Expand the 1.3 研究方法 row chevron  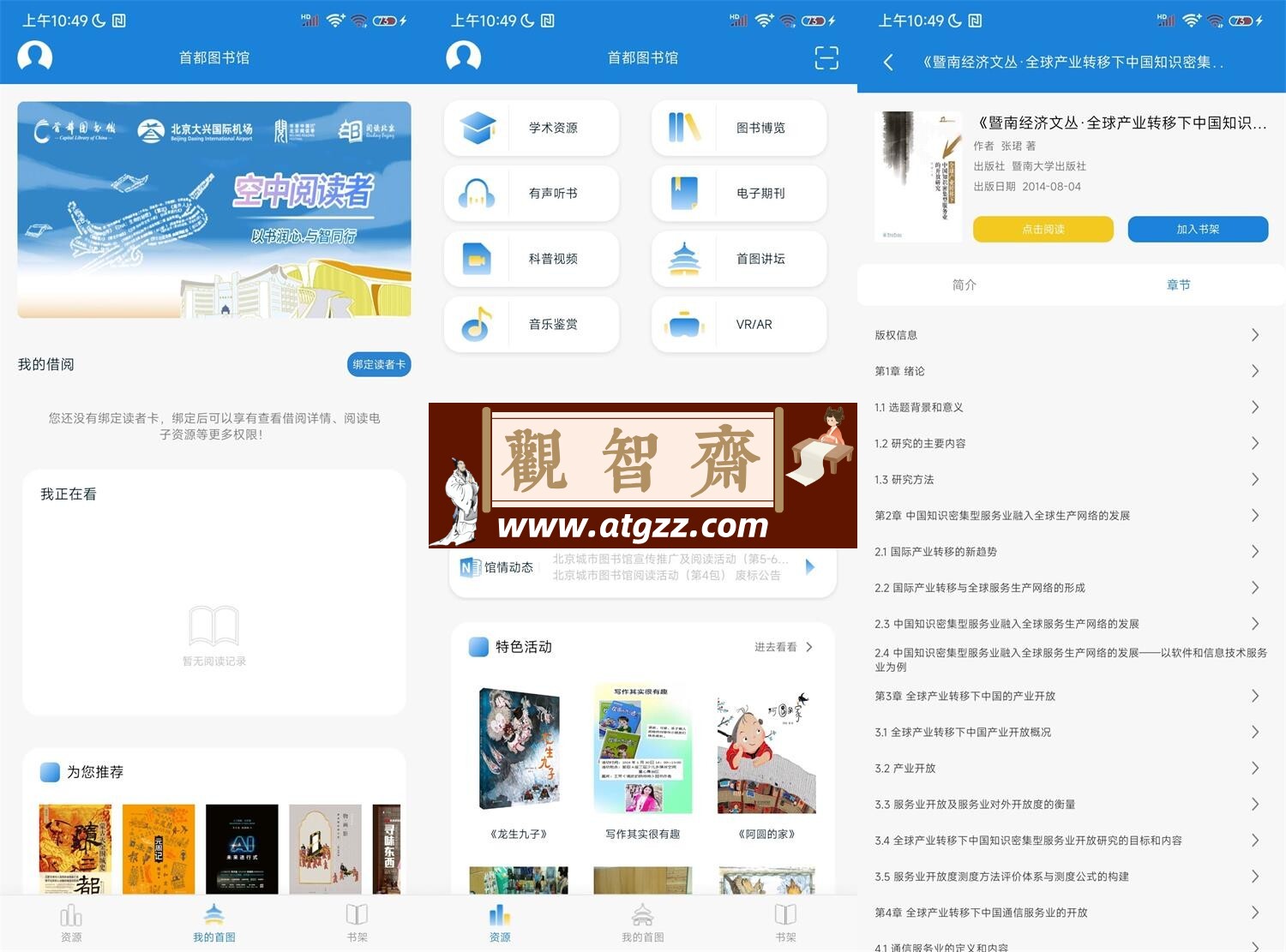[1255, 479]
